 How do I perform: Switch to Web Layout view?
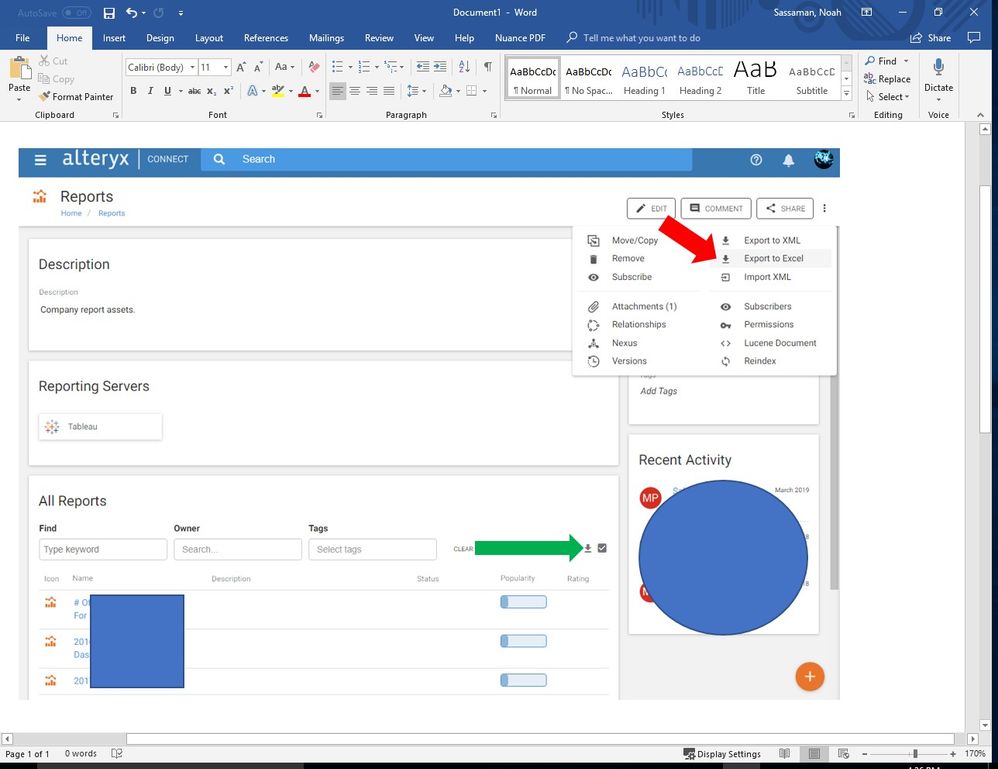click(843, 754)
